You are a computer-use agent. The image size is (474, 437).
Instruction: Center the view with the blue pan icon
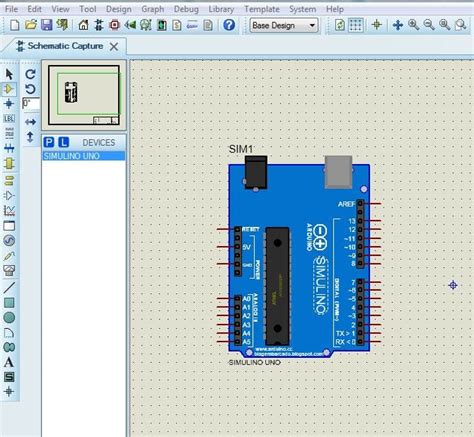pos(398,25)
